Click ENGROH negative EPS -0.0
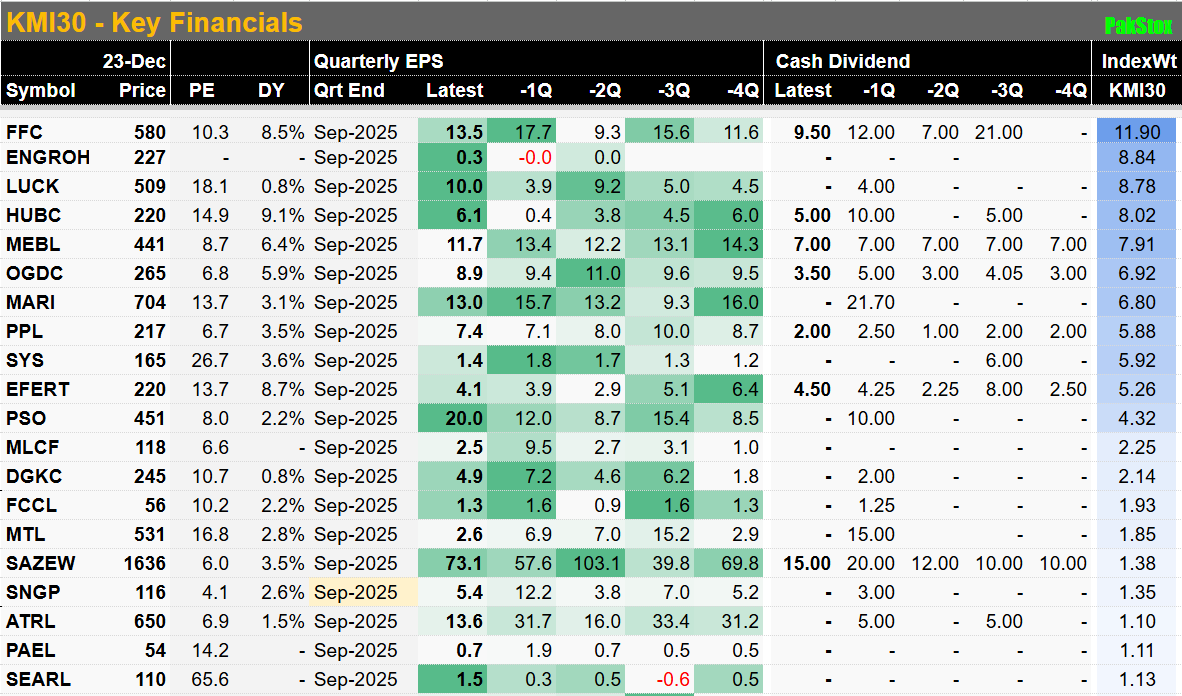 (x=534, y=157)
